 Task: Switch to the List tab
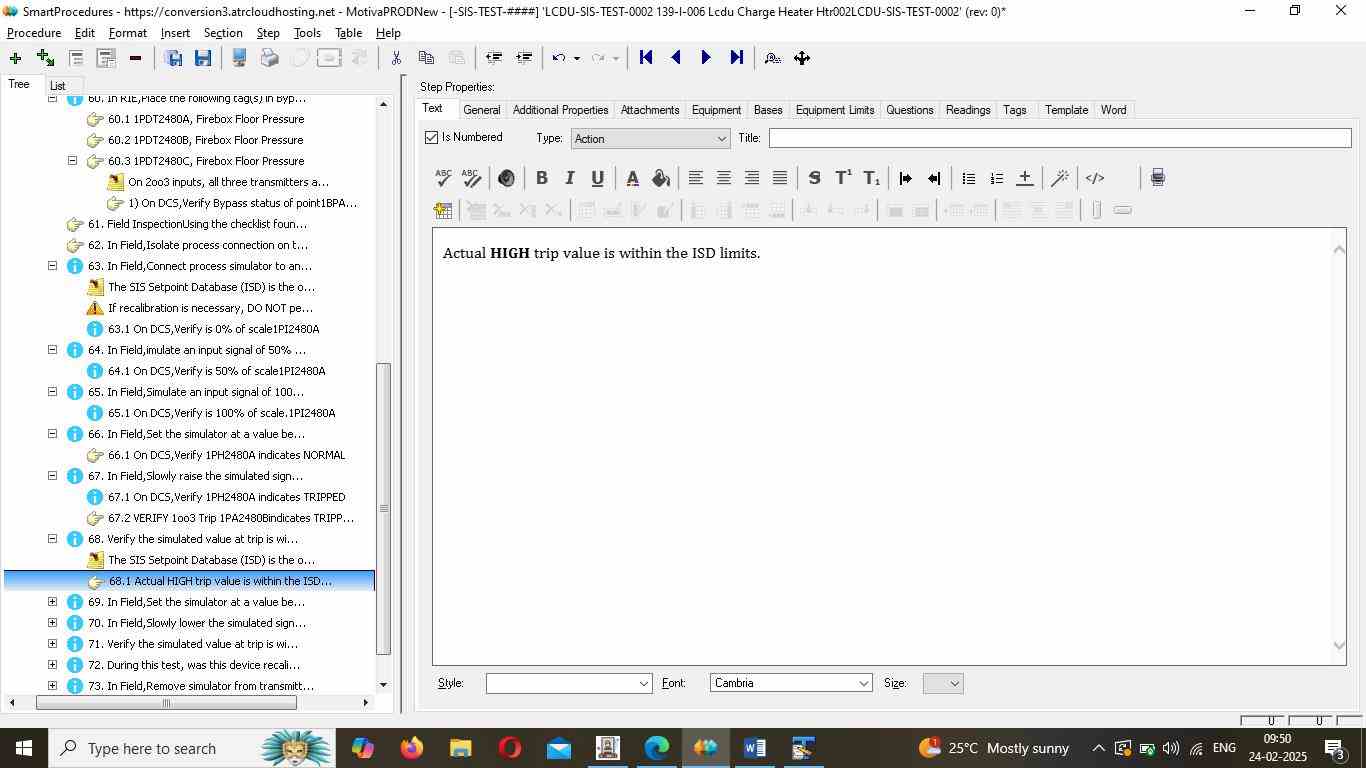tap(57, 86)
